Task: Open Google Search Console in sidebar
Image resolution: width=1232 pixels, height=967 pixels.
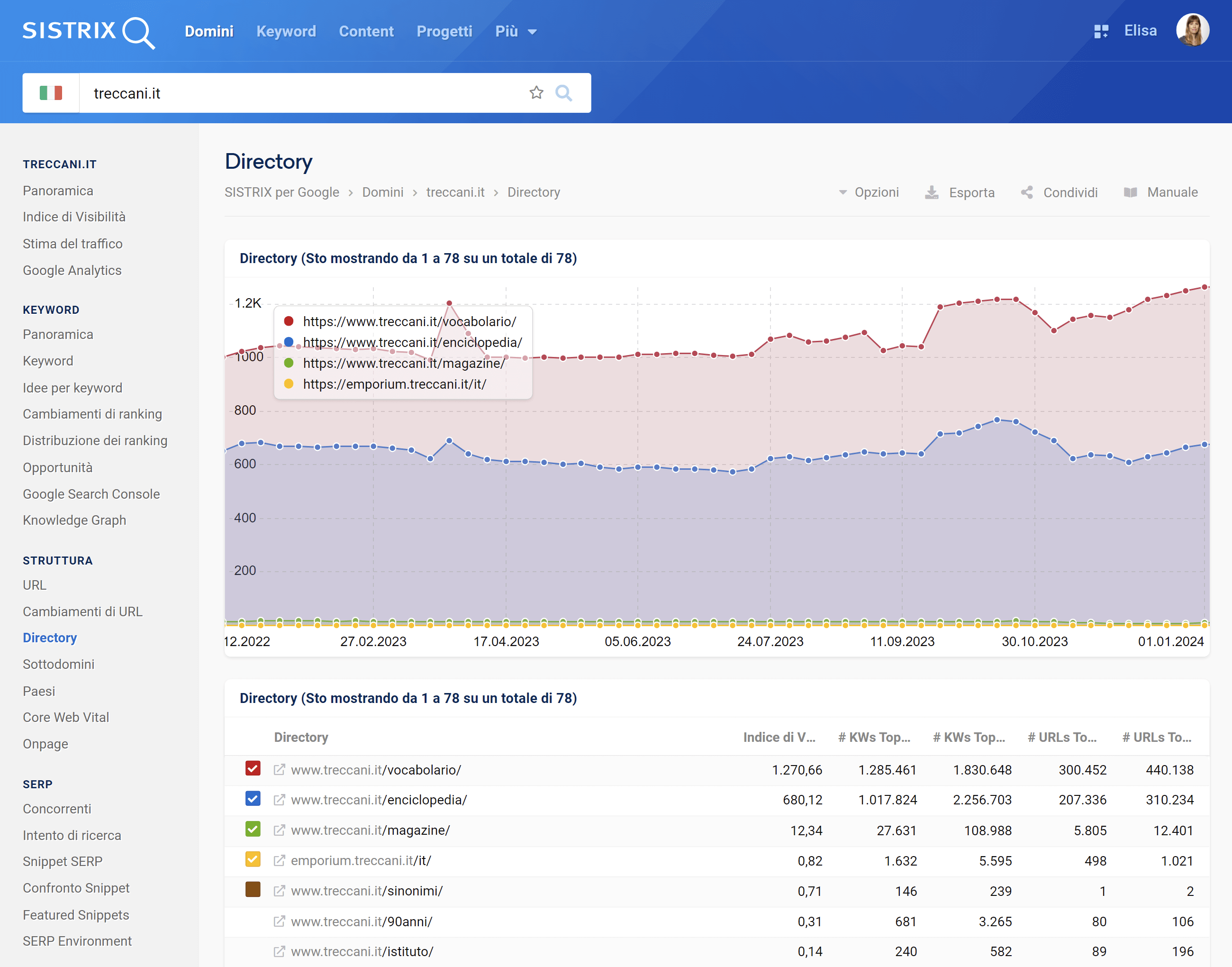Action: [91, 494]
